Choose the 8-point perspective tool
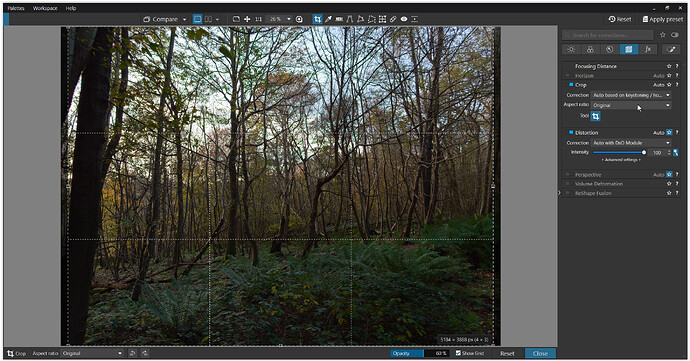 click(371, 19)
